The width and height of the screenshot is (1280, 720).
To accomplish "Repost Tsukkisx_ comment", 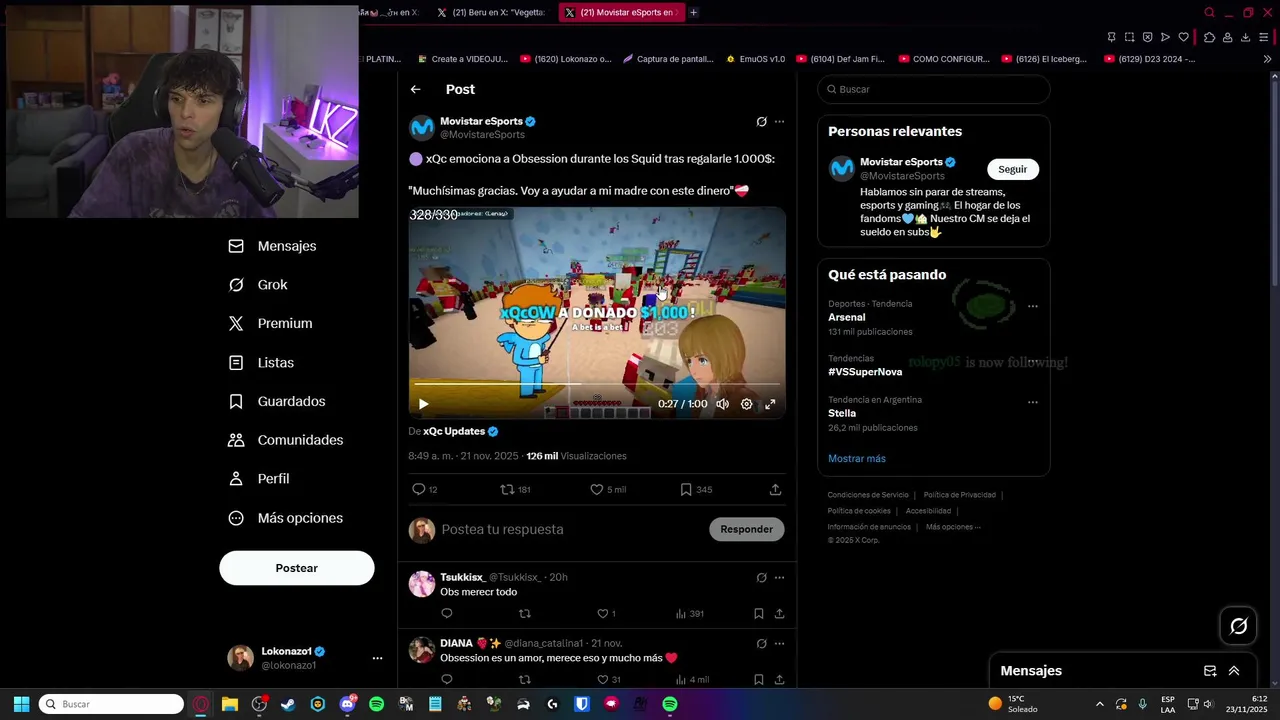I will click(525, 613).
